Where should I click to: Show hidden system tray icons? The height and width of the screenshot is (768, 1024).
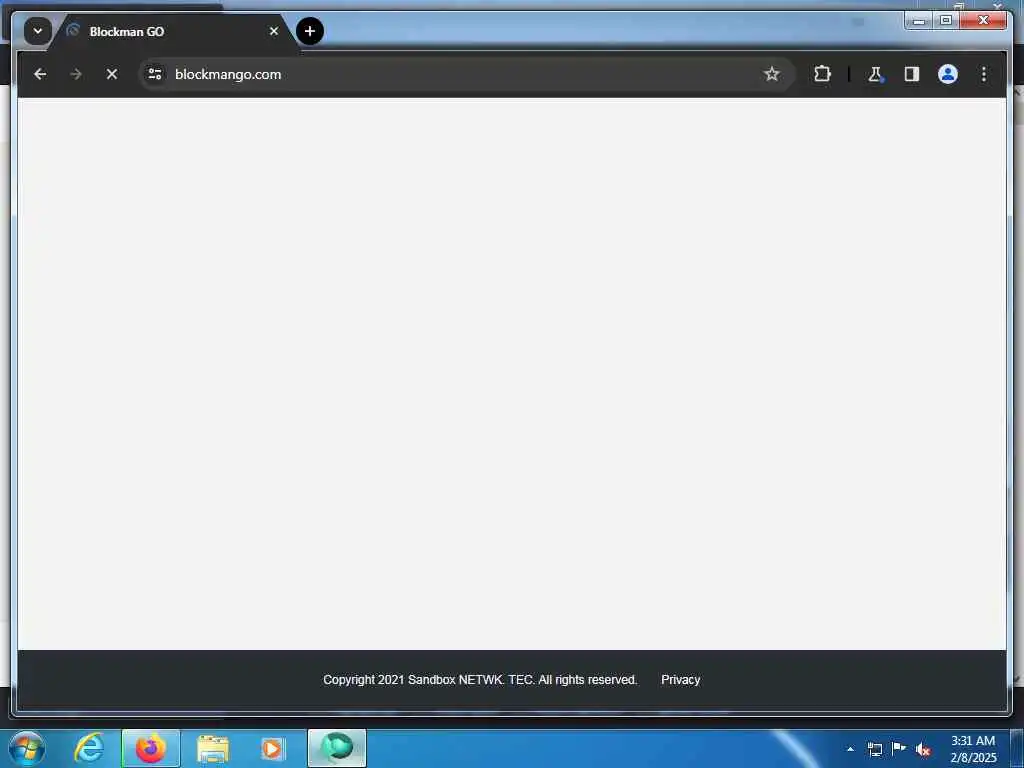coord(850,749)
